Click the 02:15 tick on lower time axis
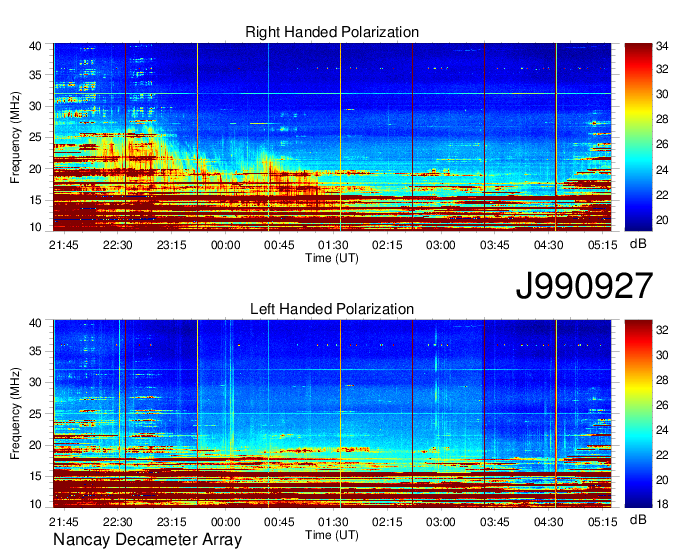Screen dimensions: 680x552 (387, 522)
